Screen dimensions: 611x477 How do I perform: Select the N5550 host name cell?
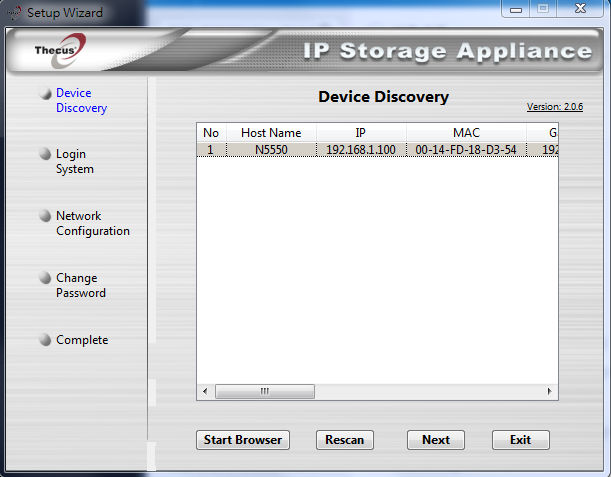tap(271, 150)
